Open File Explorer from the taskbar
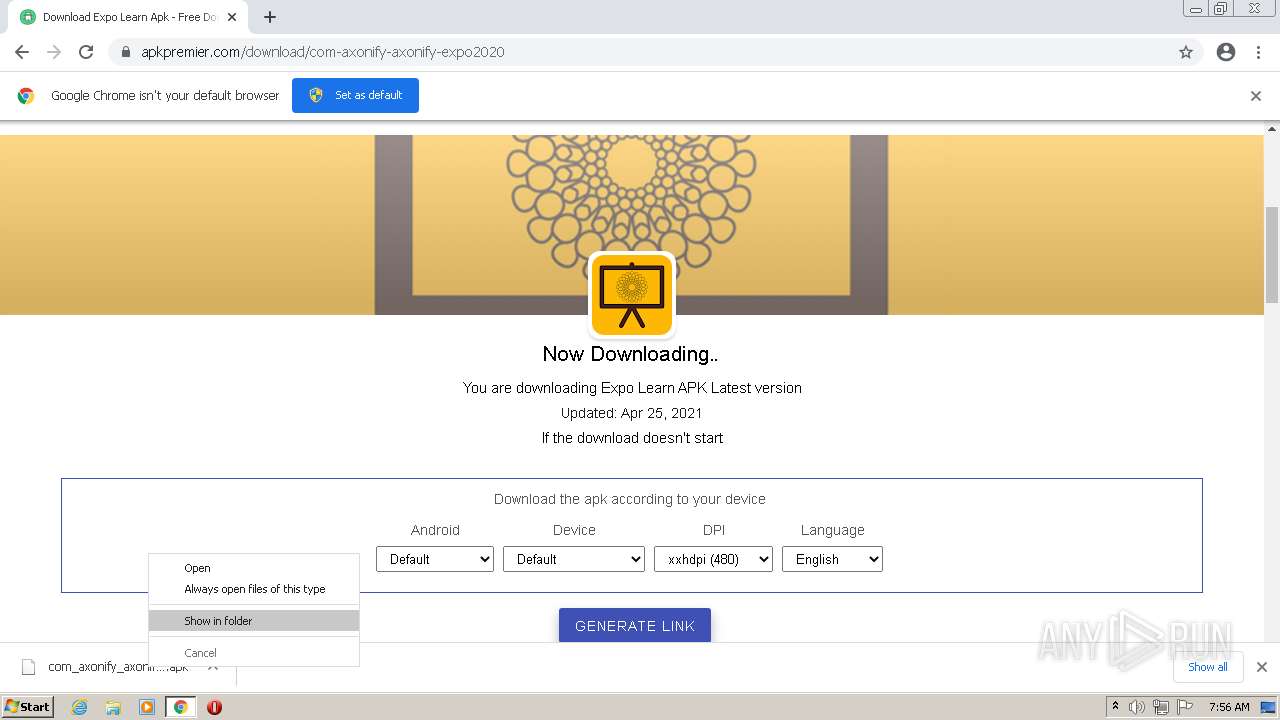The height and width of the screenshot is (720, 1280). [x=113, y=707]
